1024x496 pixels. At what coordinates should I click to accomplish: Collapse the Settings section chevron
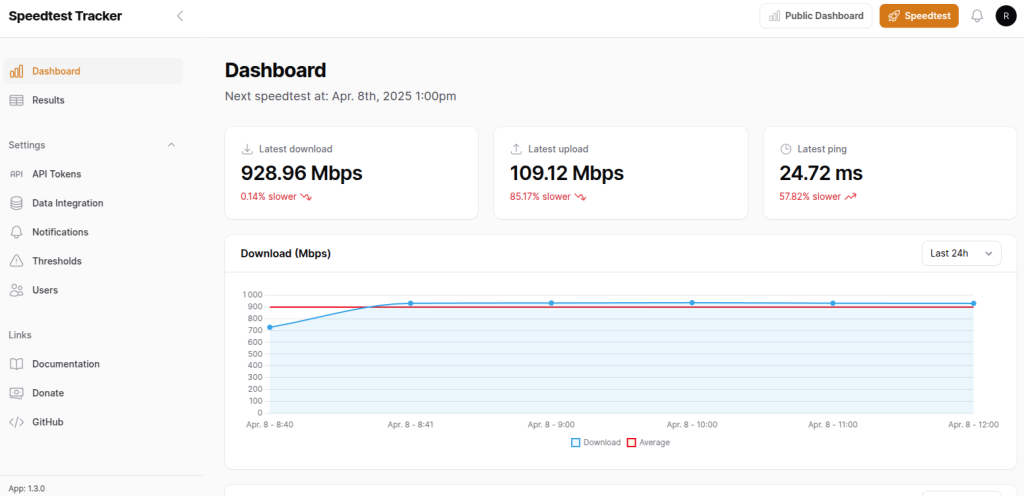172,145
